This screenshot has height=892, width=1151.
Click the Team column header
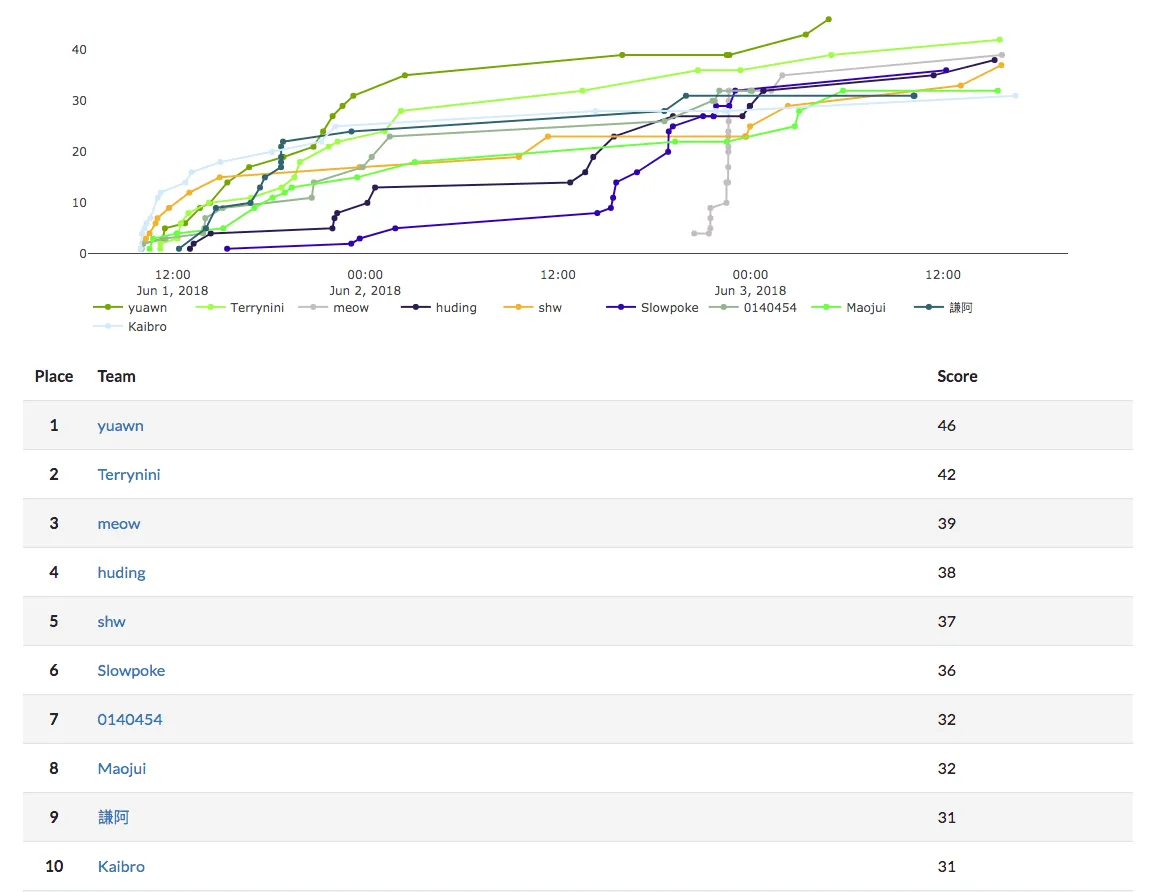(116, 377)
